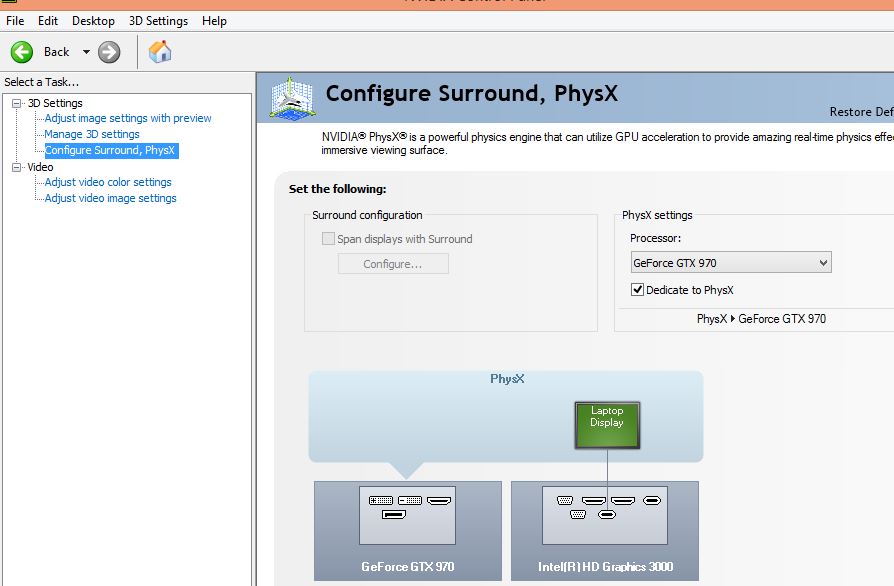
Task: Toggle Span displays with Surround checkbox
Action: pos(328,239)
